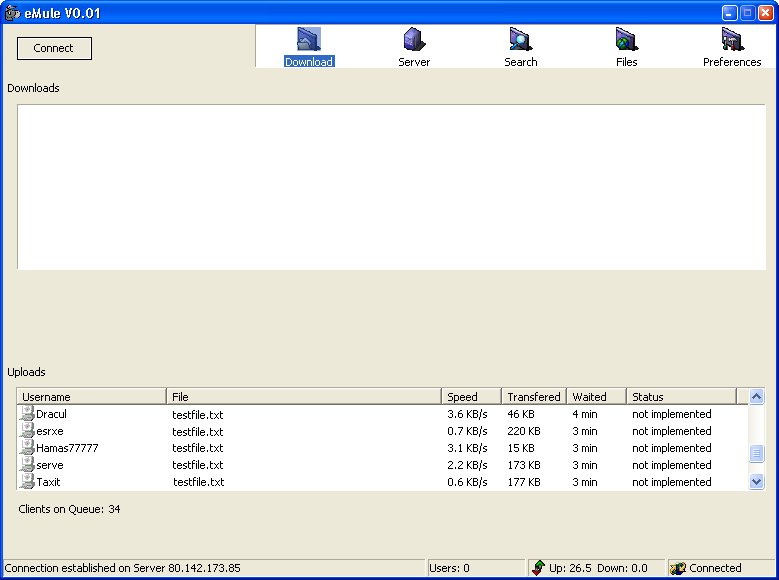This screenshot has width=779, height=580.
Task: Click the uploads list scroll-up arrow
Action: click(x=756, y=397)
